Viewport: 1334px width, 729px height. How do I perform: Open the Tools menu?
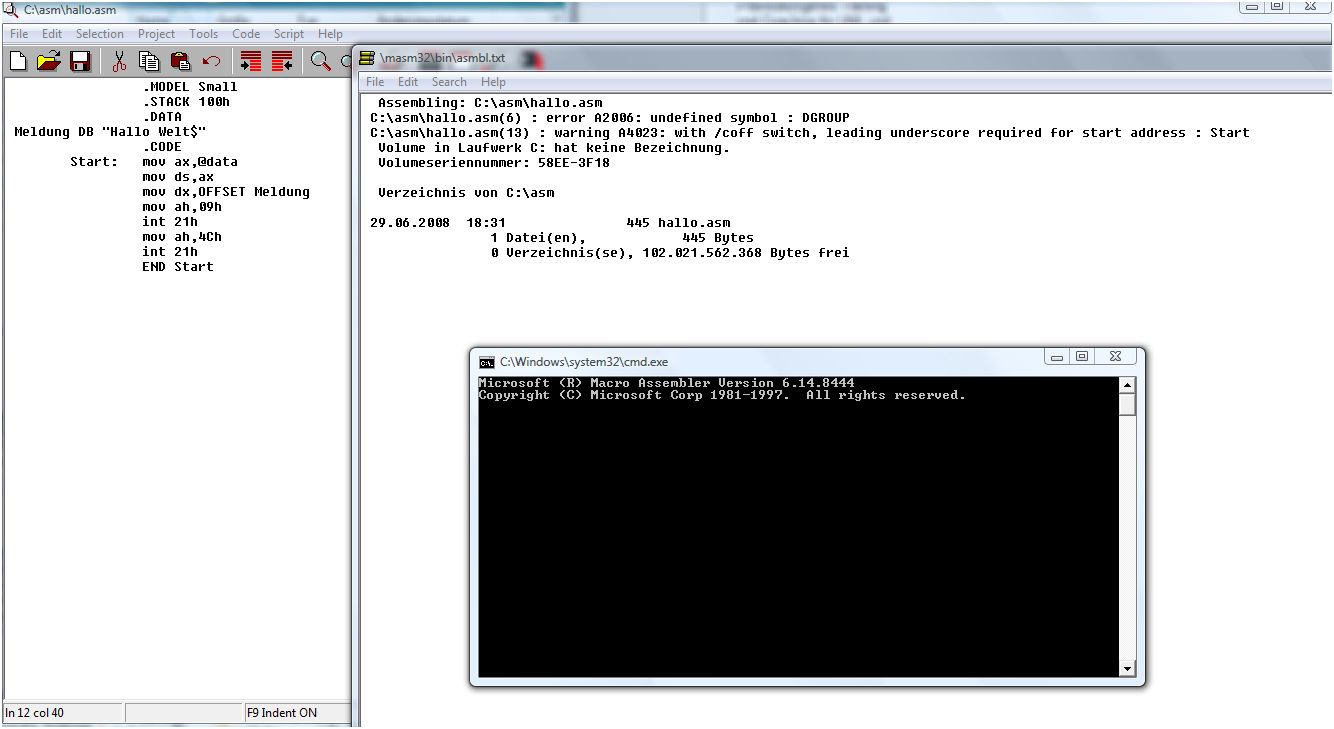pyautogui.click(x=203, y=34)
